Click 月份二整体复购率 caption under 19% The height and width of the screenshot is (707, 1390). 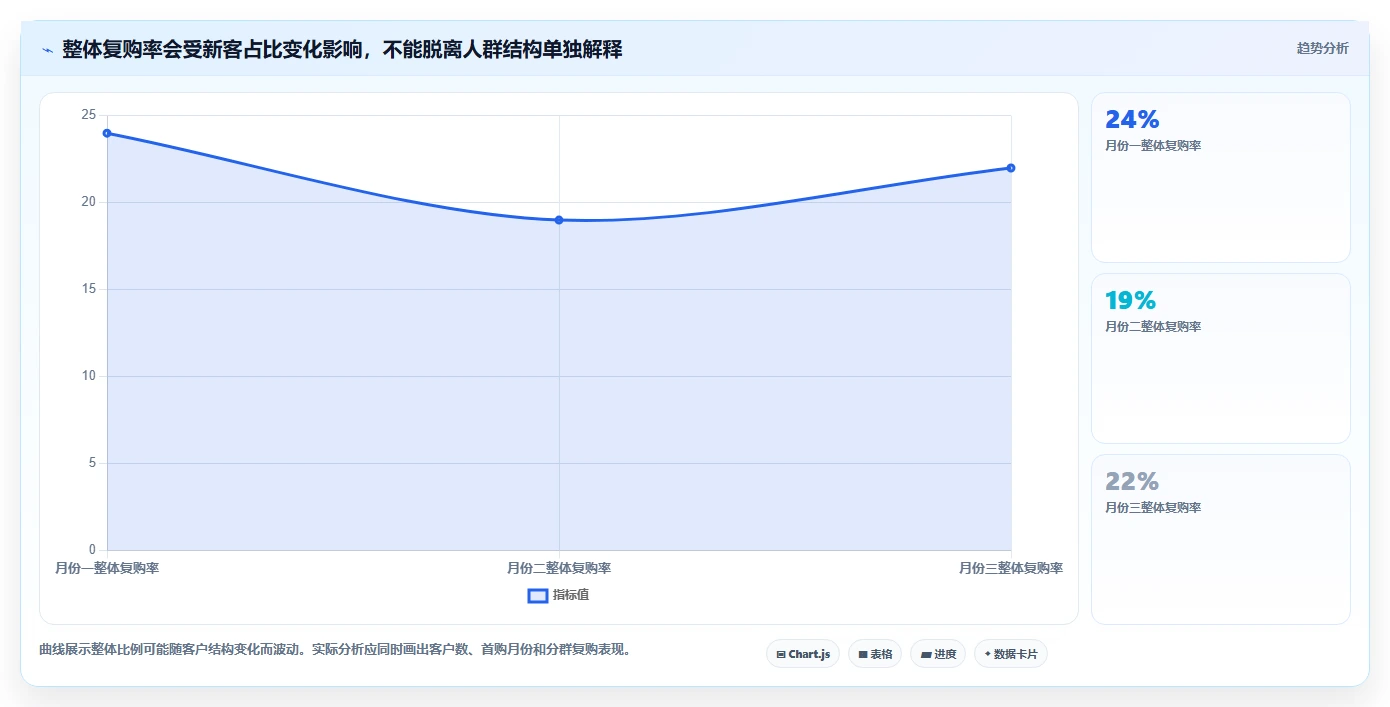1153,327
